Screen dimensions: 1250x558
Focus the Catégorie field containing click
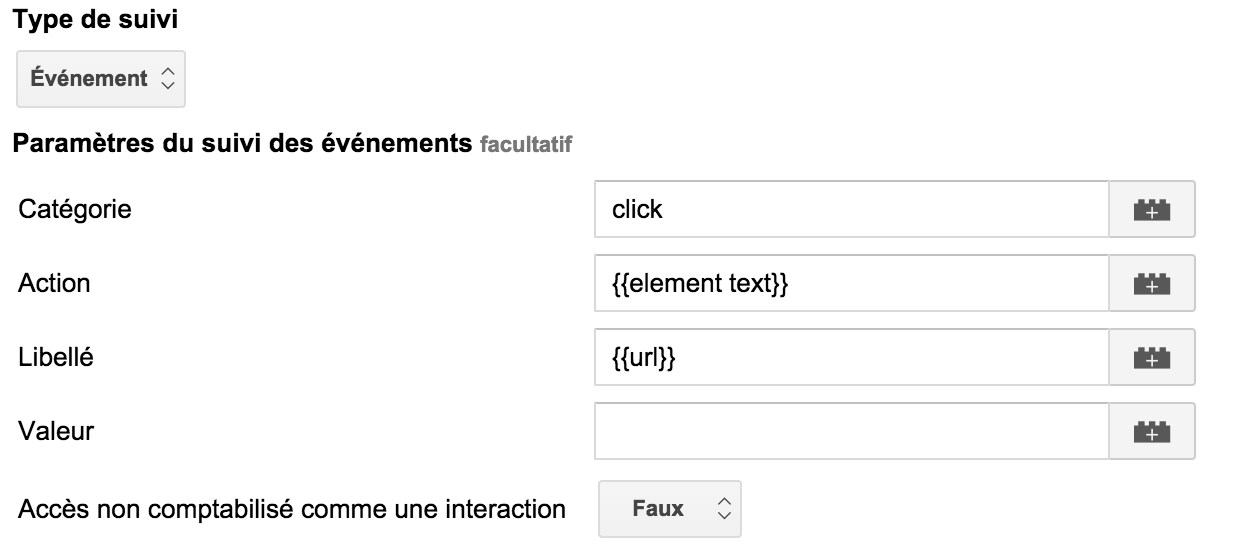coord(850,210)
